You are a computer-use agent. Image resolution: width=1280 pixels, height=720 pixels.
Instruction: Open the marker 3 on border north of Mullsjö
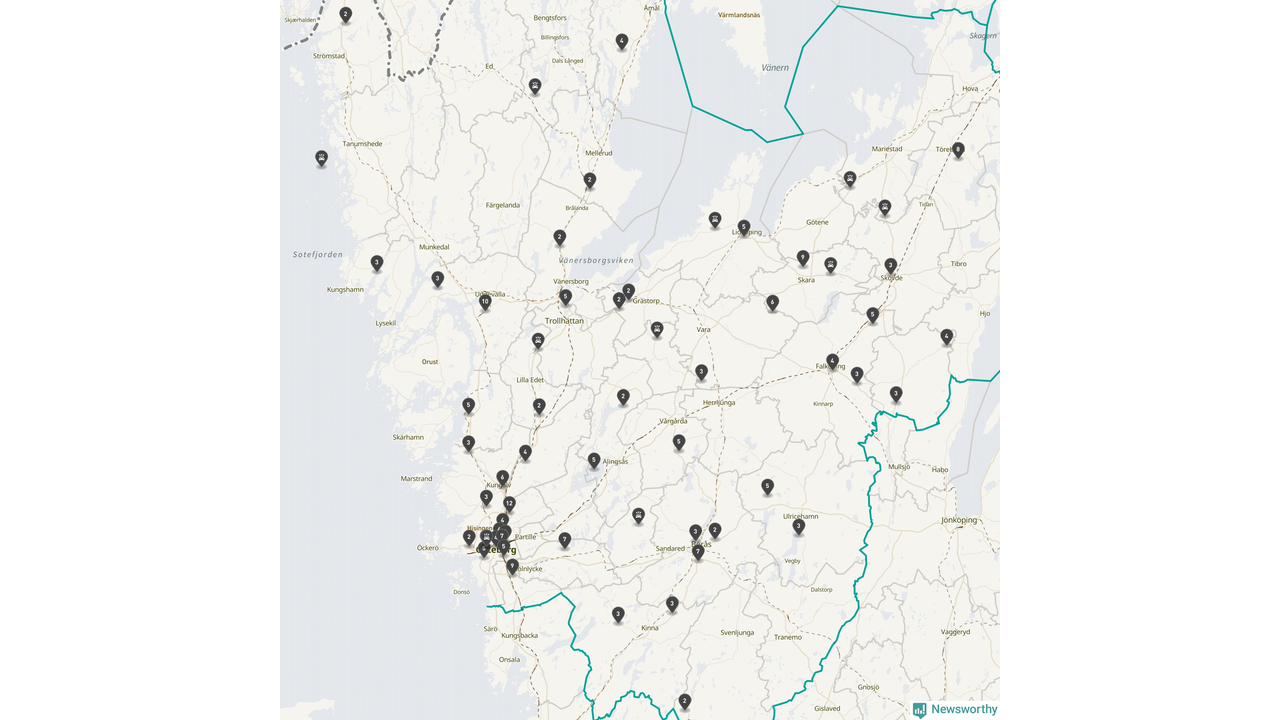click(x=896, y=394)
